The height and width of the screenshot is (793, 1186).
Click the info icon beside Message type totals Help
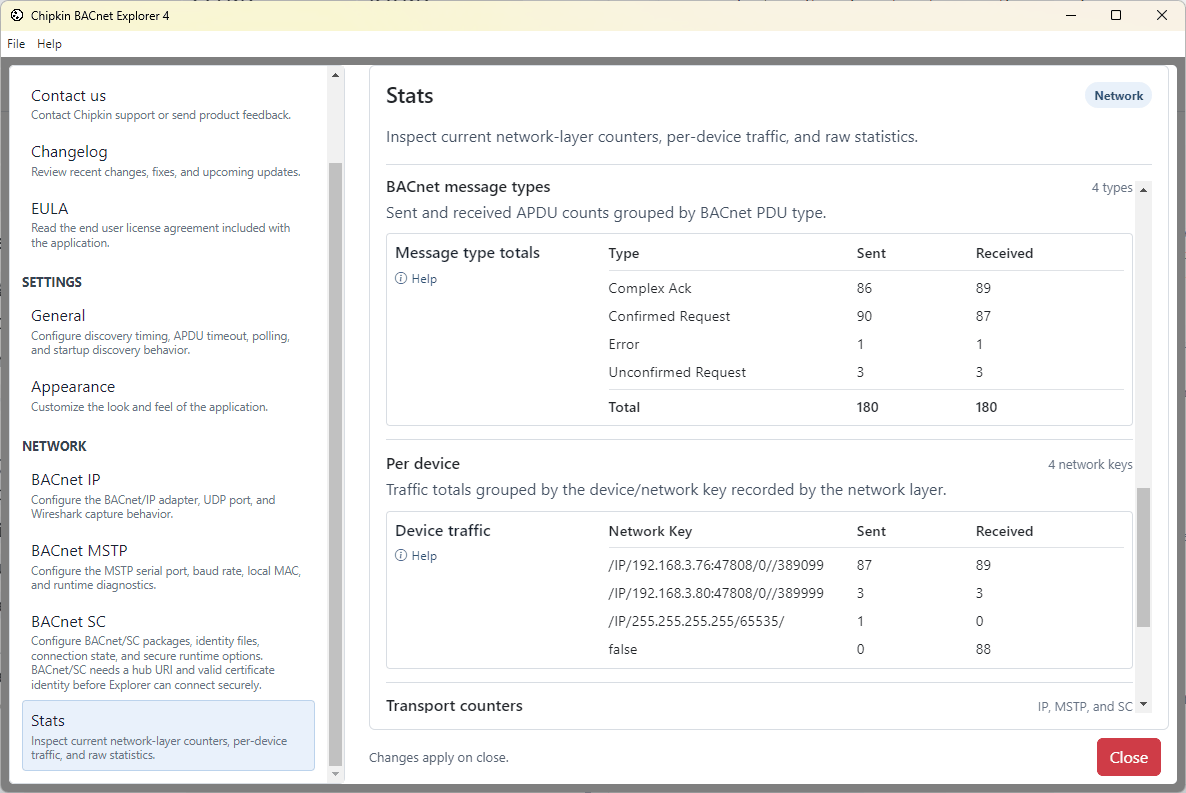pos(401,278)
